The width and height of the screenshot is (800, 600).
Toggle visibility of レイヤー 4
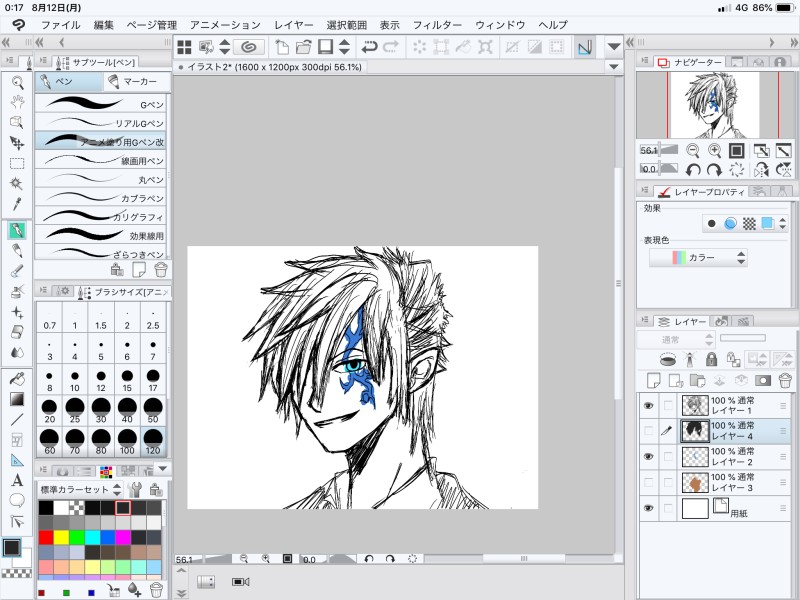[x=648, y=431]
